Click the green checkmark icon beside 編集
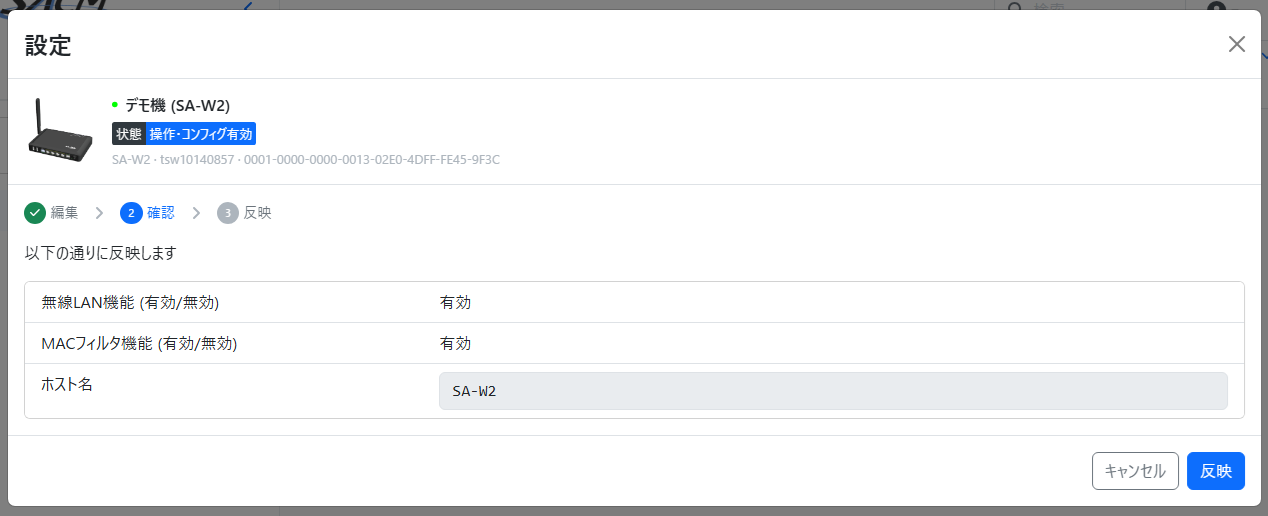The width and height of the screenshot is (1268, 516). [x=35, y=212]
